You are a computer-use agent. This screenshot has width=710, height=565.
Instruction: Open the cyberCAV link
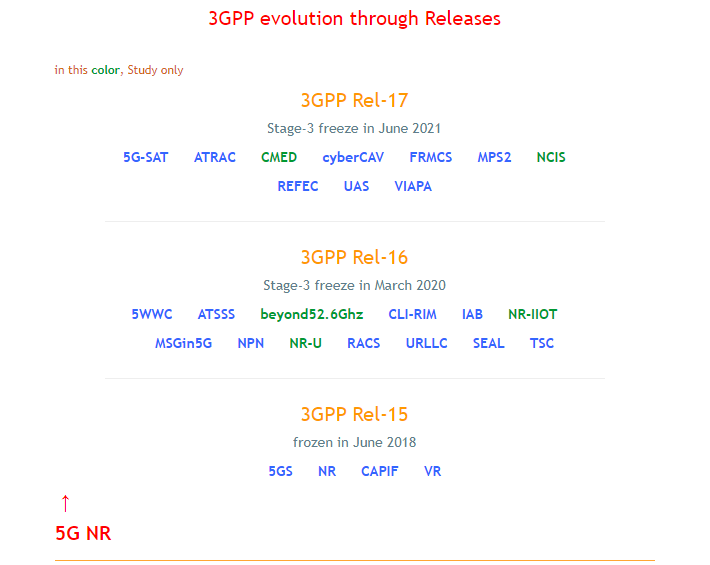pos(353,157)
